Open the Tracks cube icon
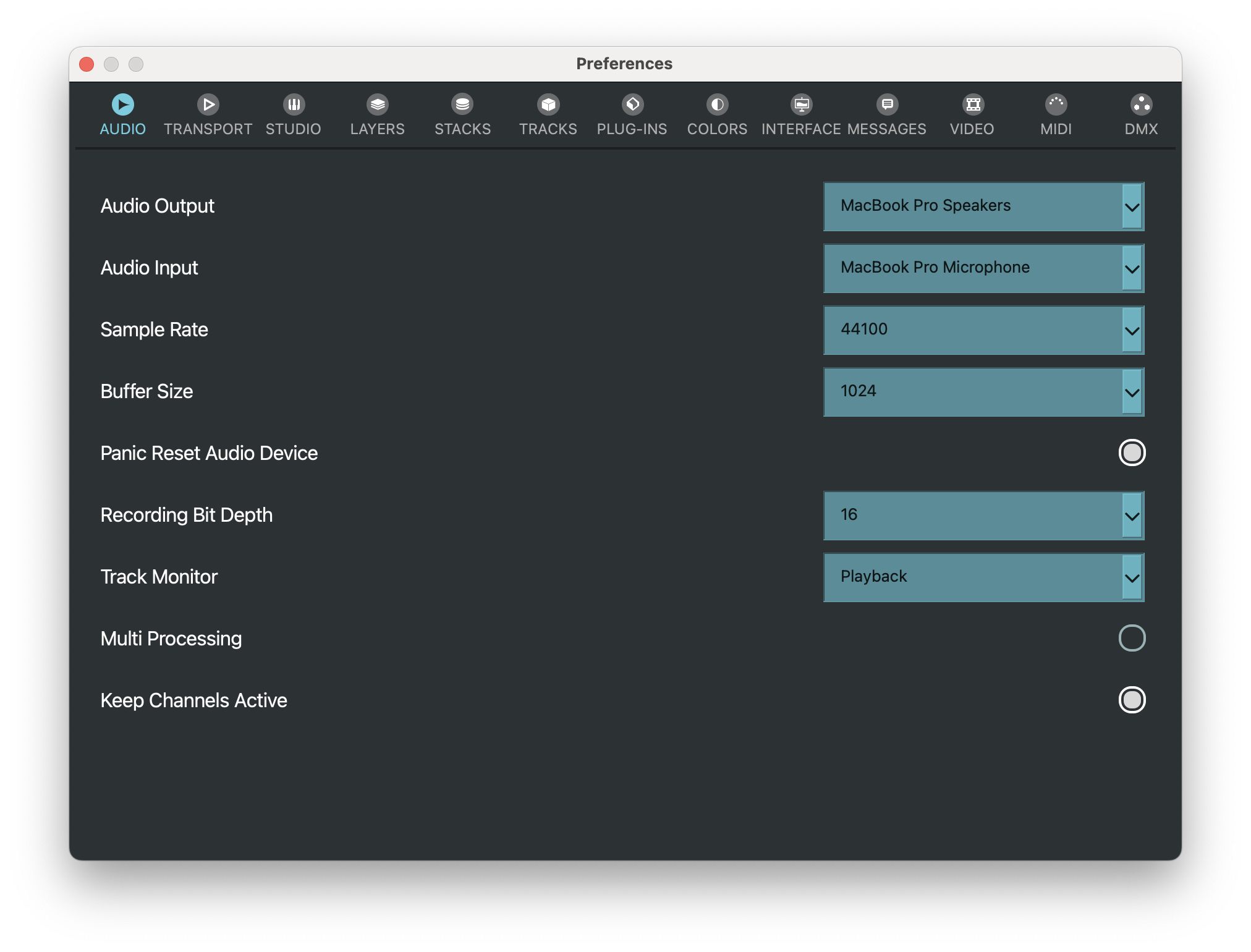Viewport: 1251px width, 952px height. coord(548,104)
